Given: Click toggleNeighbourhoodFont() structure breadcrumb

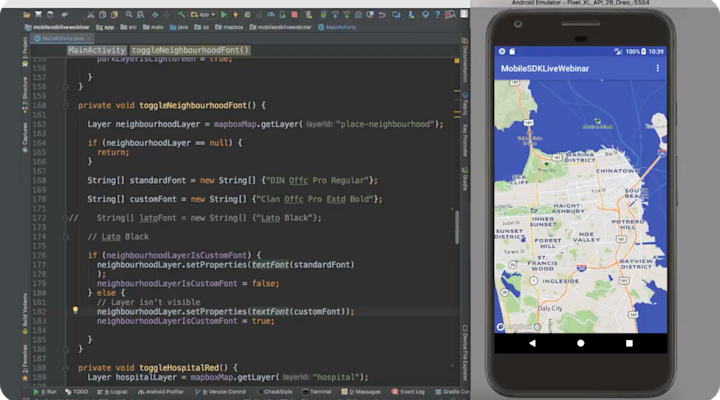Looking at the screenshot, I should point(190,50).
